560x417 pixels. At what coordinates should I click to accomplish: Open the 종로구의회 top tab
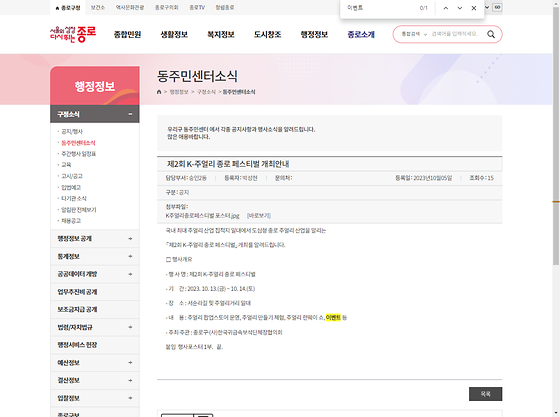point(167,7)
